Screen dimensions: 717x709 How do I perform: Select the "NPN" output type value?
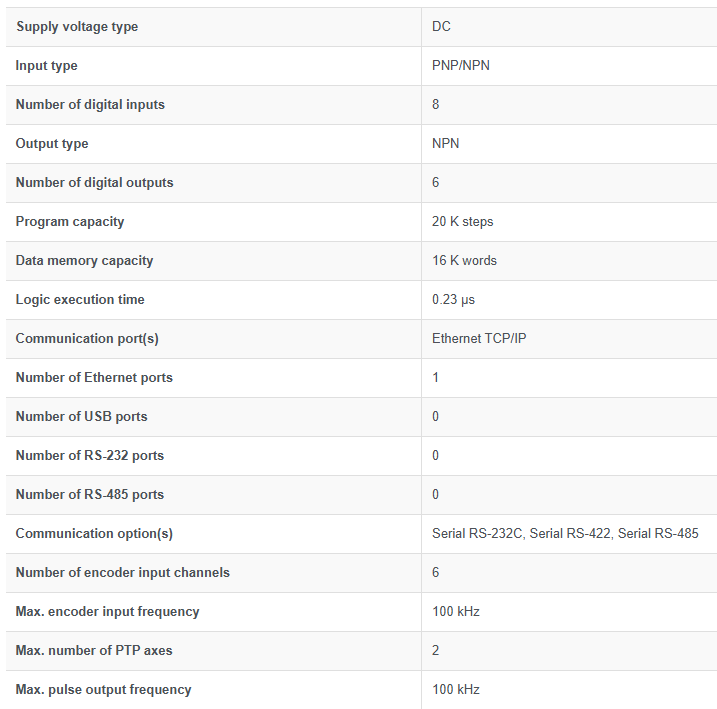point(446,144)
